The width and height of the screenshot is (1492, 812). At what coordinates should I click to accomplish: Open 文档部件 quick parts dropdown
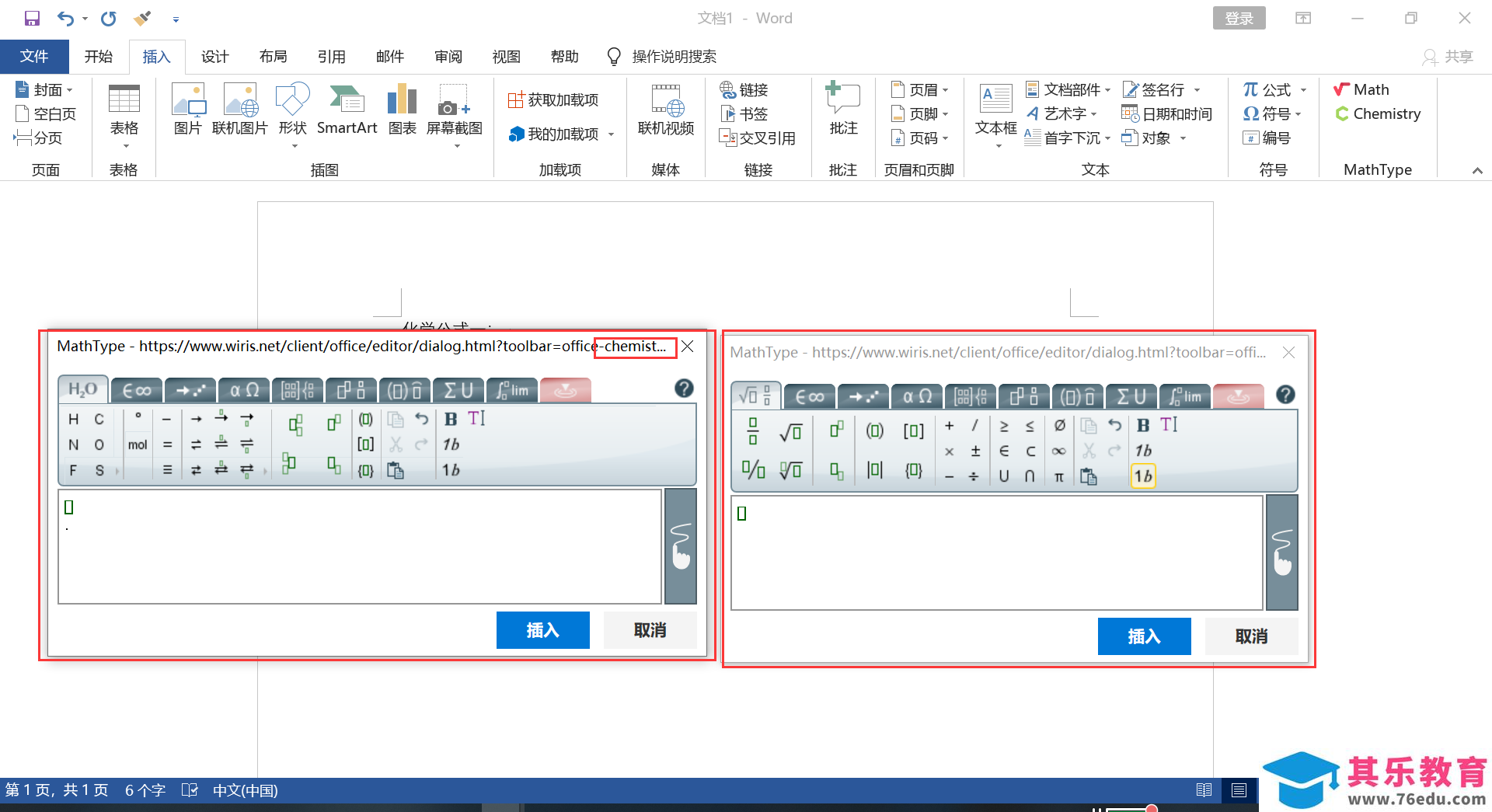(1068, 89)
